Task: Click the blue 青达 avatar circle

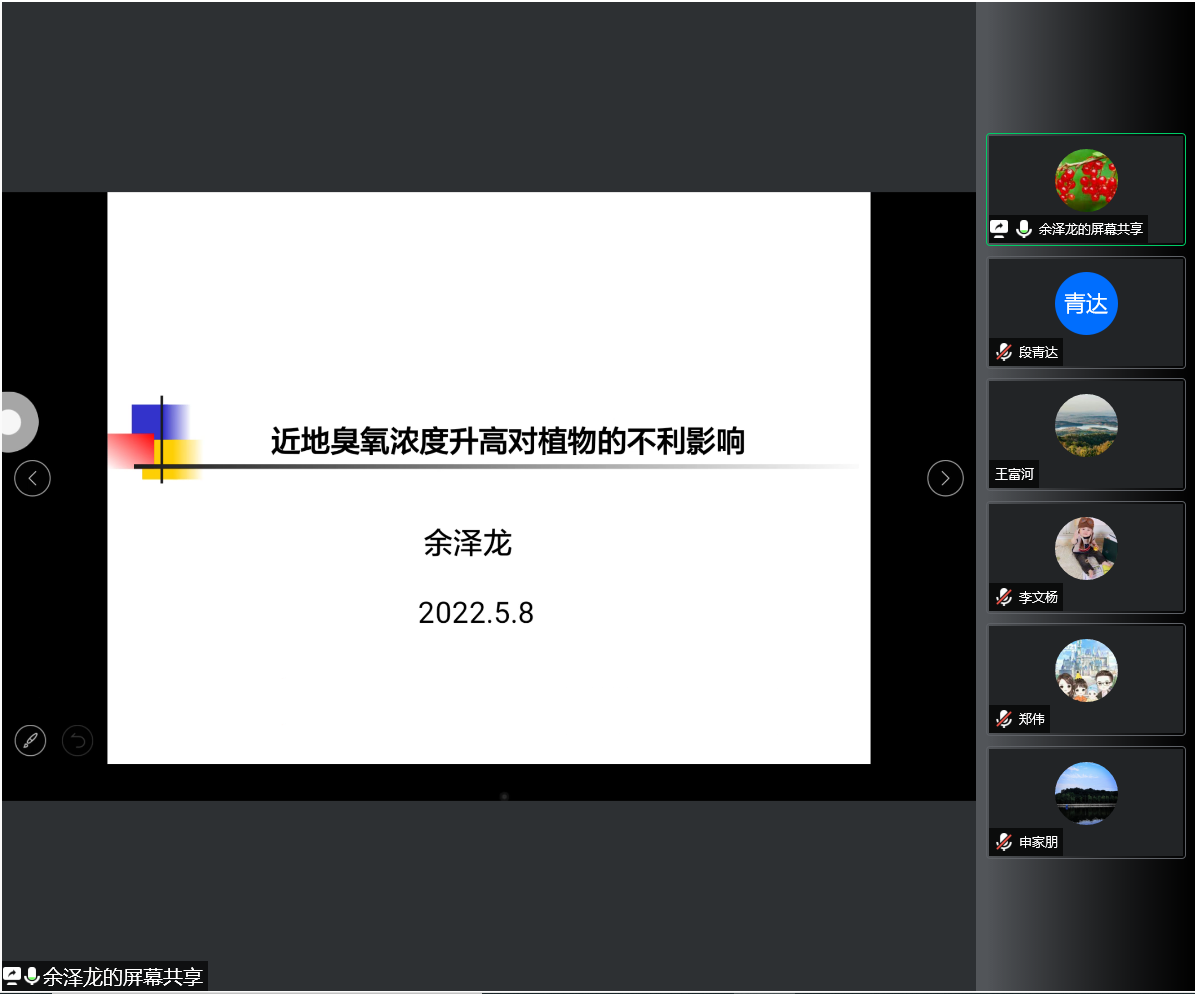Action: click(x=1086, y=303)
